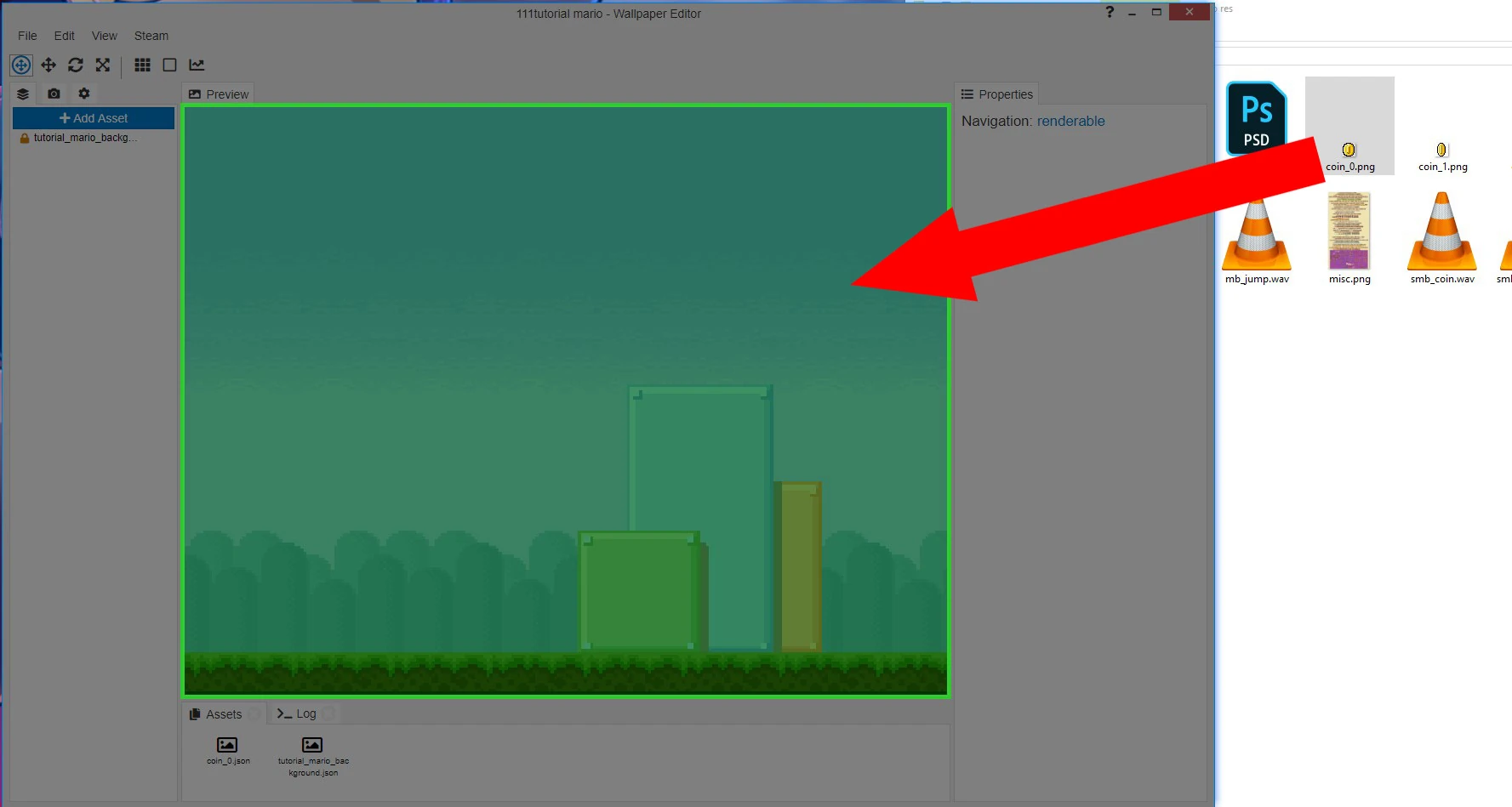Click the renderable navigation link
The image size is (1512, 807).
tap(1070, 121)
